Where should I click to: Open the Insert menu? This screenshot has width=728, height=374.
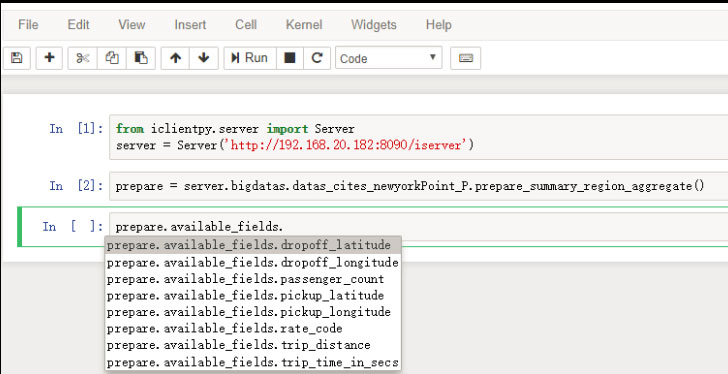[190, 25]
